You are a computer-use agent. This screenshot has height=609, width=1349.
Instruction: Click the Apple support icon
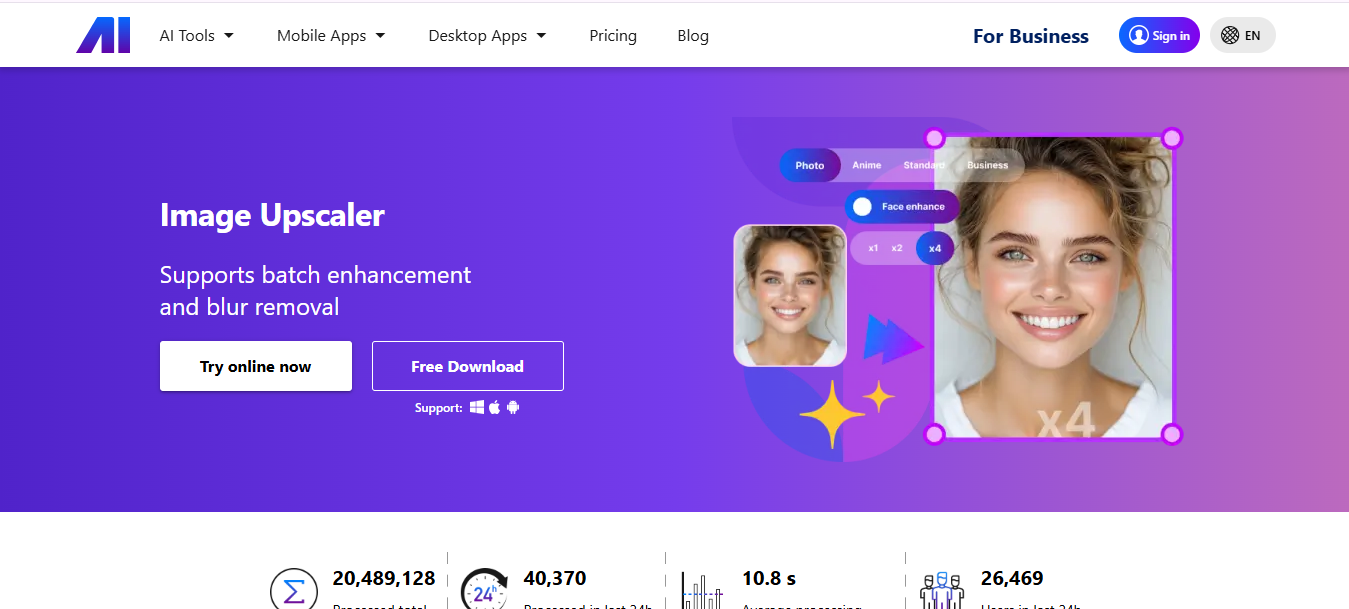pyautogui.click(x=495, y=407)
